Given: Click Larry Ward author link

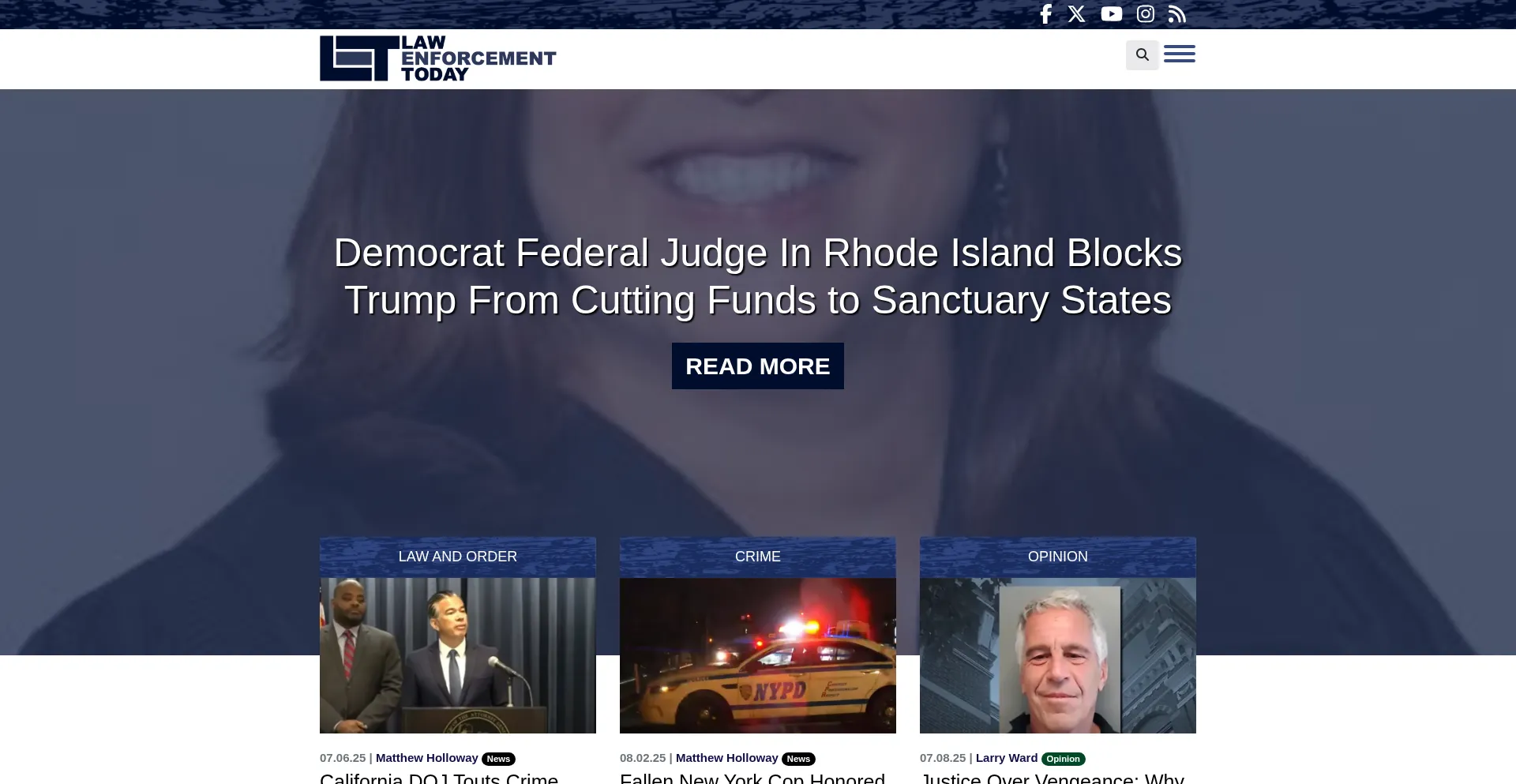Looking at the screenshot, I should pos(1007,758).
